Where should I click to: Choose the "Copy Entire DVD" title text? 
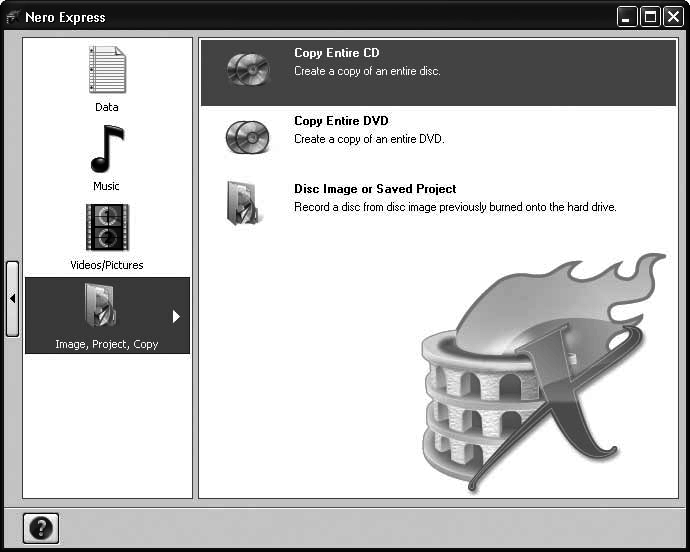point(341,121)
